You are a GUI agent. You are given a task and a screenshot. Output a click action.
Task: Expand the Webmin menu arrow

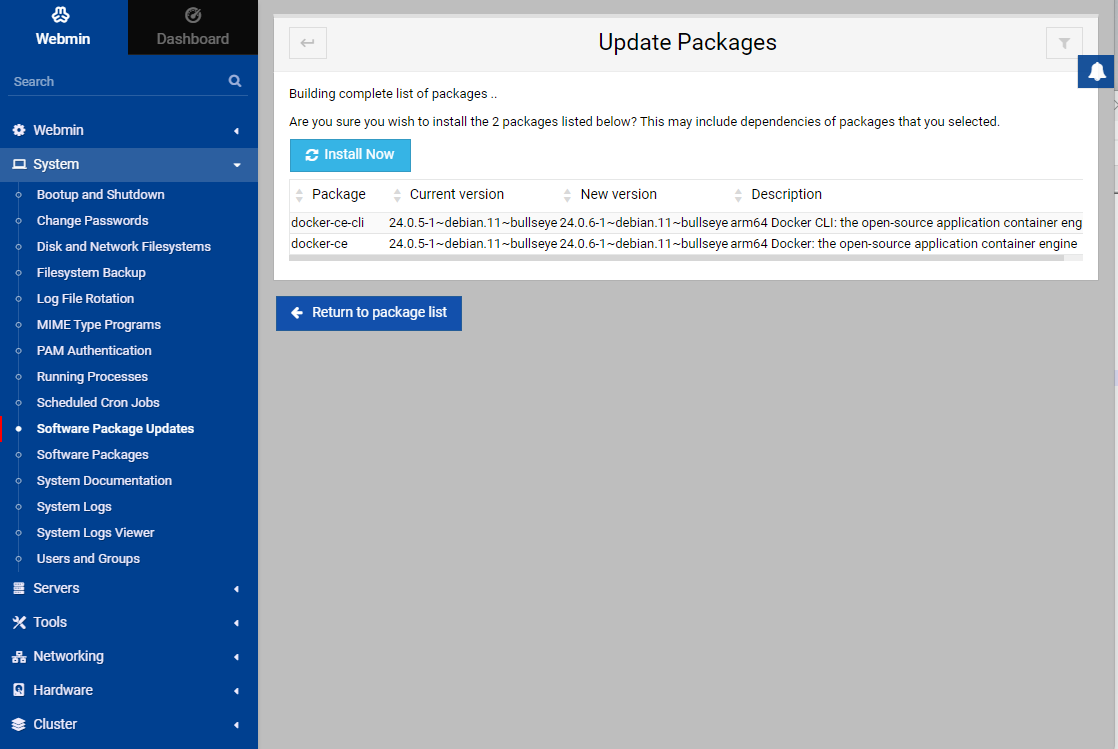236,131
